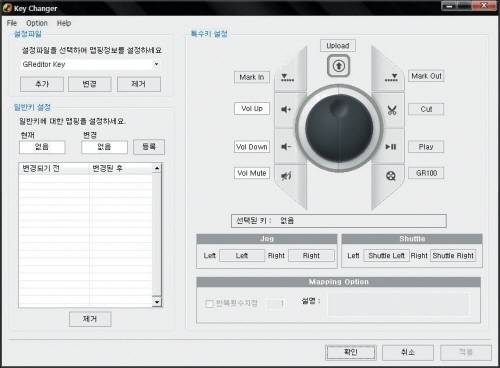
Task: Select the Mark In icon on controller
Action: point(287,78)
